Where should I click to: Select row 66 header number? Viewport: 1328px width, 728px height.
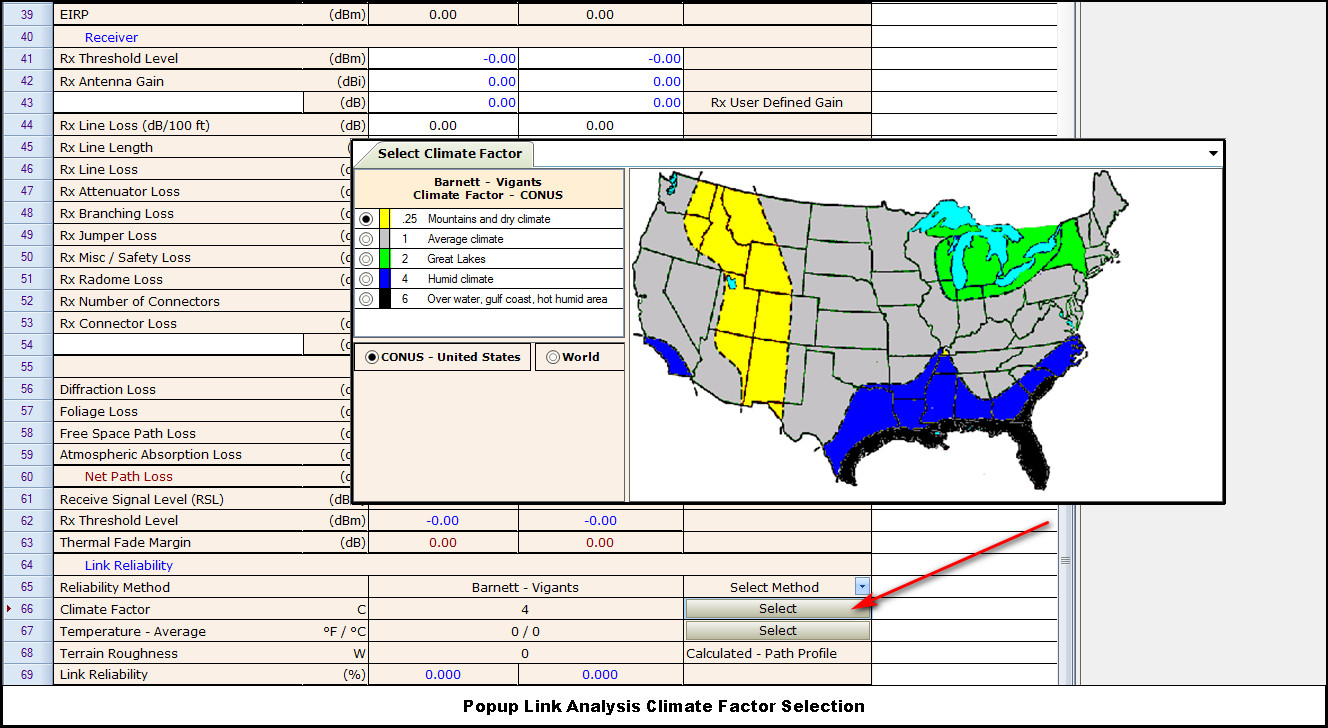(27, 609)
